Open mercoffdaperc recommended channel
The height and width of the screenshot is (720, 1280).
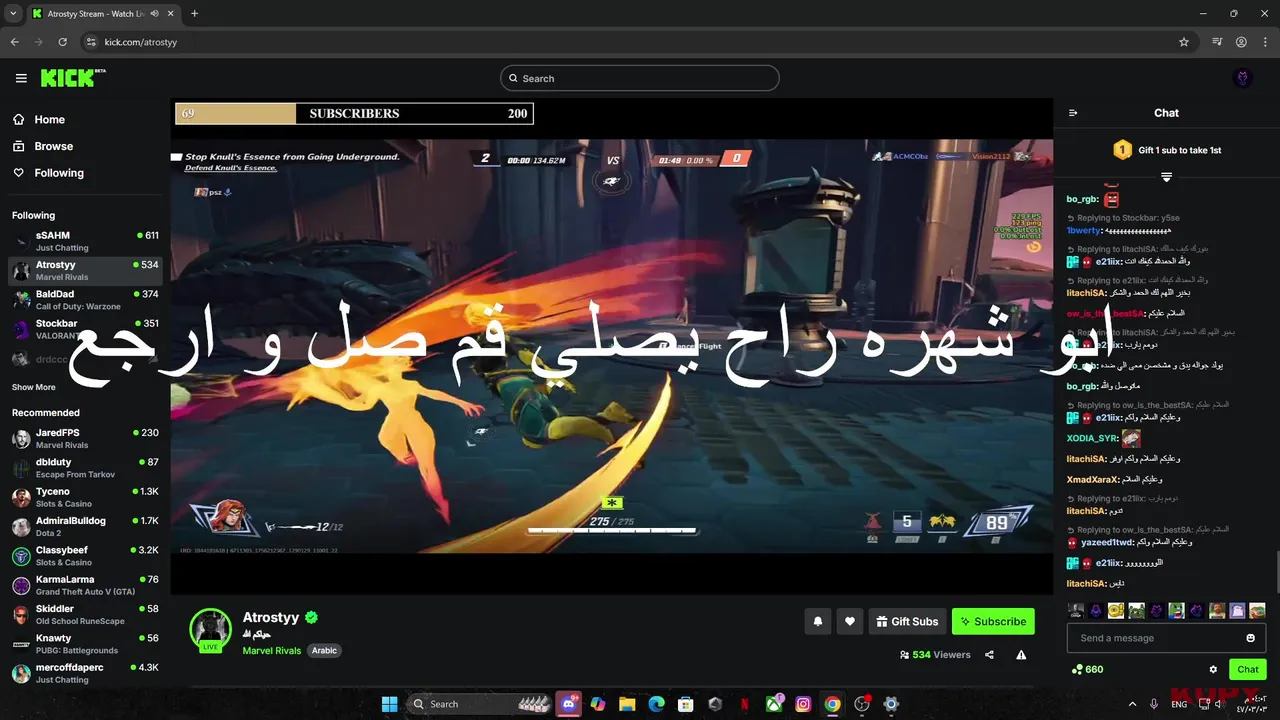(86, 673)
